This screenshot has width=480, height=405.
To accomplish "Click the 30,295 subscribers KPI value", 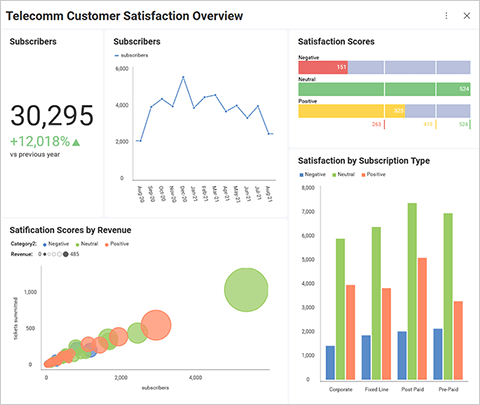I will click(52, 116).
